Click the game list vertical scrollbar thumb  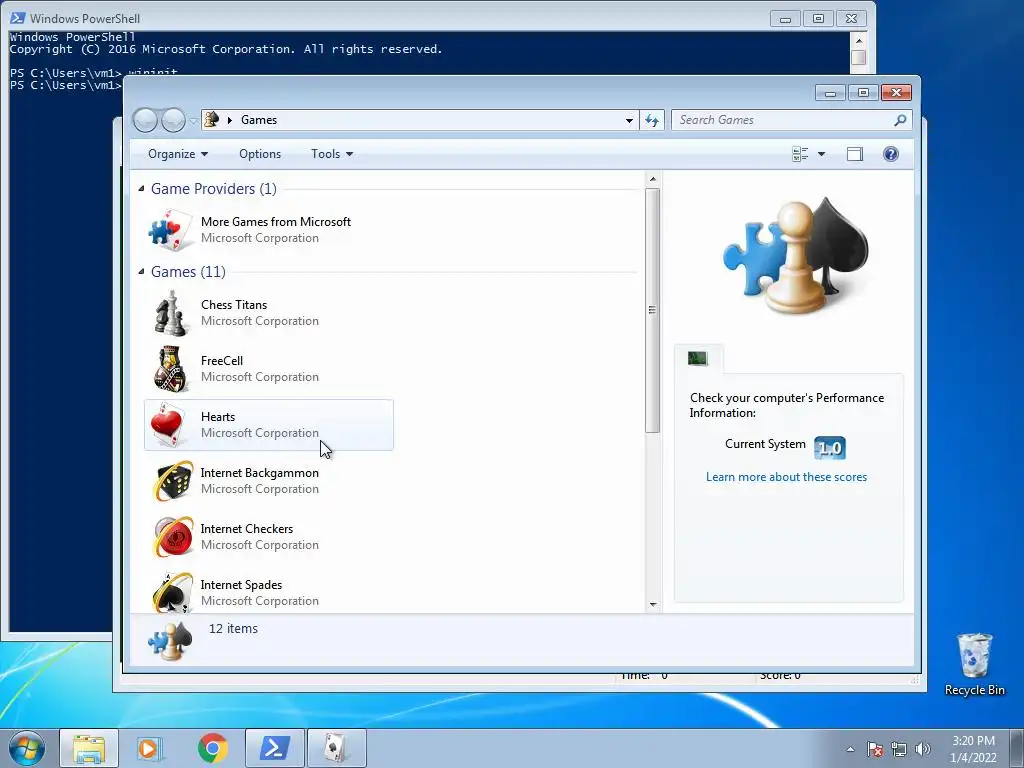tap(652, 311)
